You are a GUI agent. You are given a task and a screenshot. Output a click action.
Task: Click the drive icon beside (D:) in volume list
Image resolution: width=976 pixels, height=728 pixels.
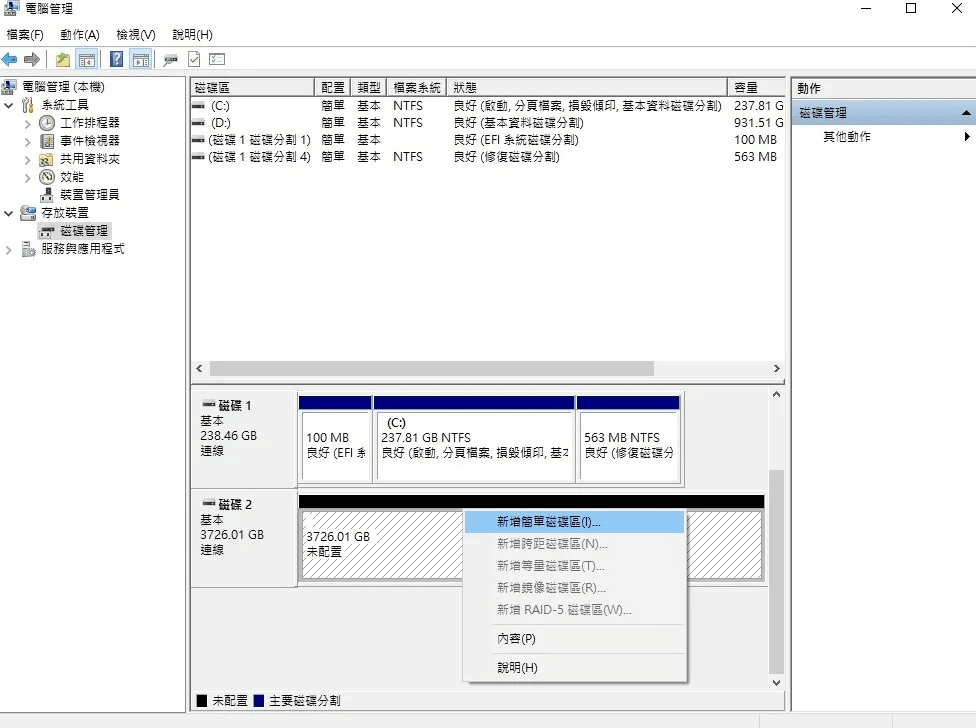click(x=199, y=123)
